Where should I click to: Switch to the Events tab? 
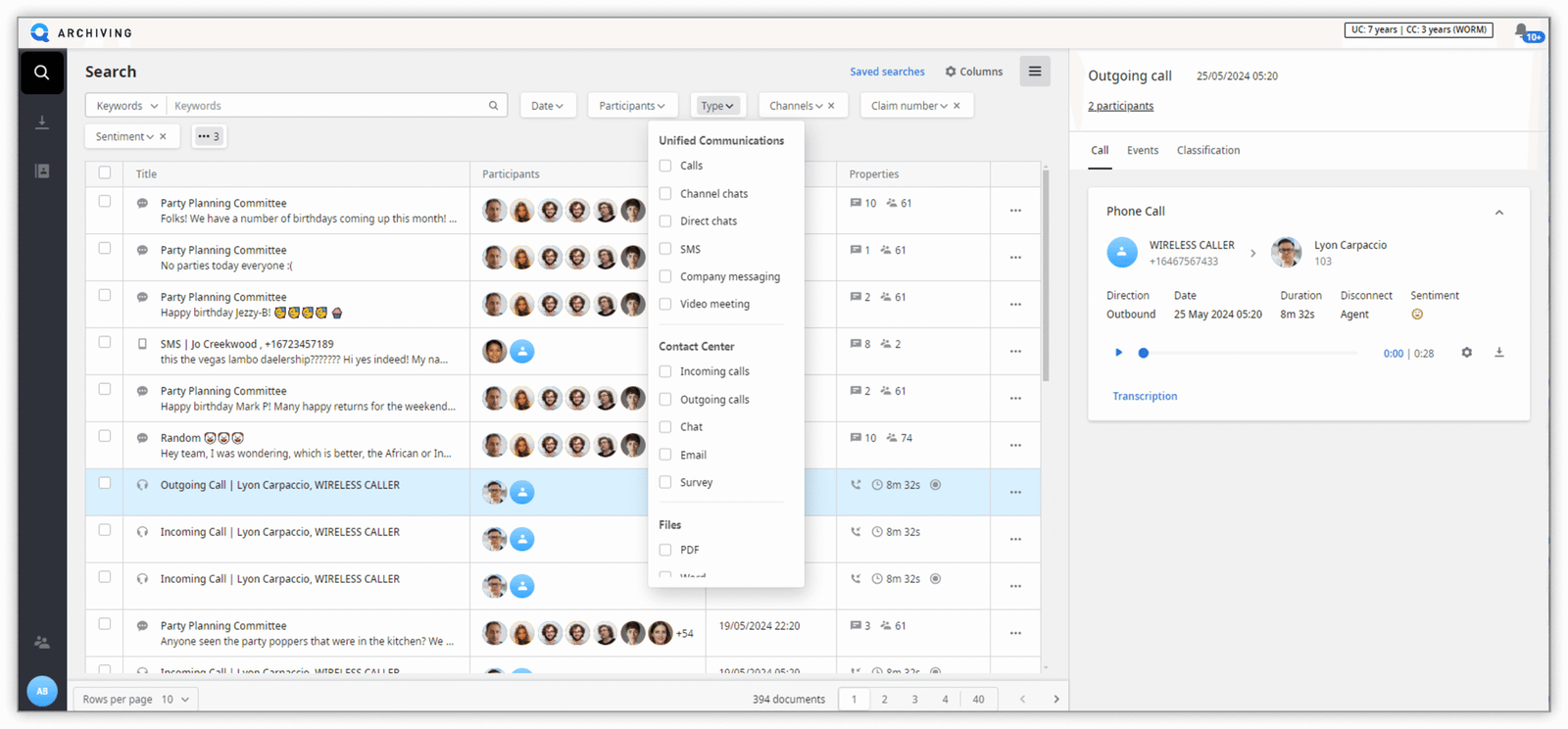click(x=1142, y=151)
